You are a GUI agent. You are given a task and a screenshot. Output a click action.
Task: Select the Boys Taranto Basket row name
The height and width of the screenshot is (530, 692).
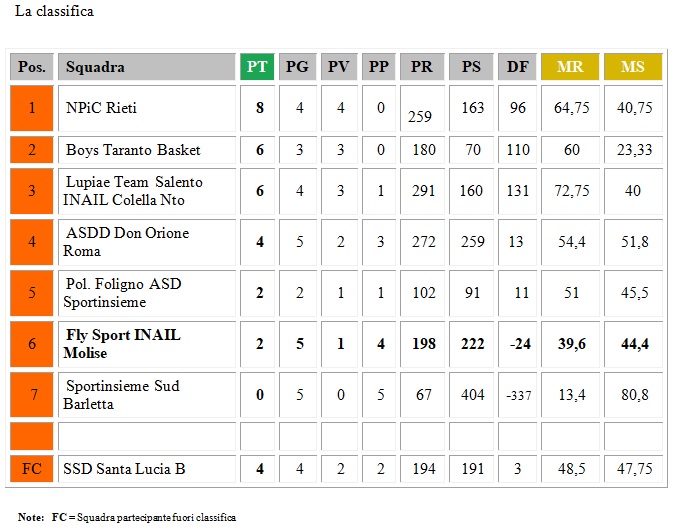(x=147, y=150)
